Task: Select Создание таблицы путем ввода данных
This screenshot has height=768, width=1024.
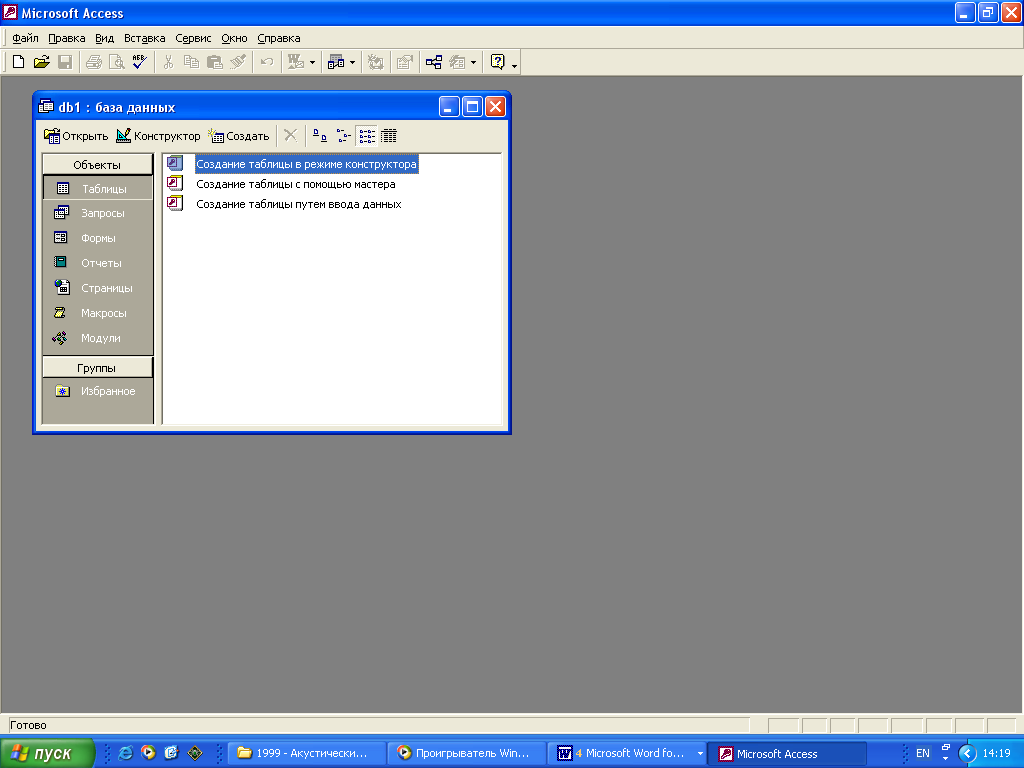Action: pyautogui.click(x=298, y=204)
